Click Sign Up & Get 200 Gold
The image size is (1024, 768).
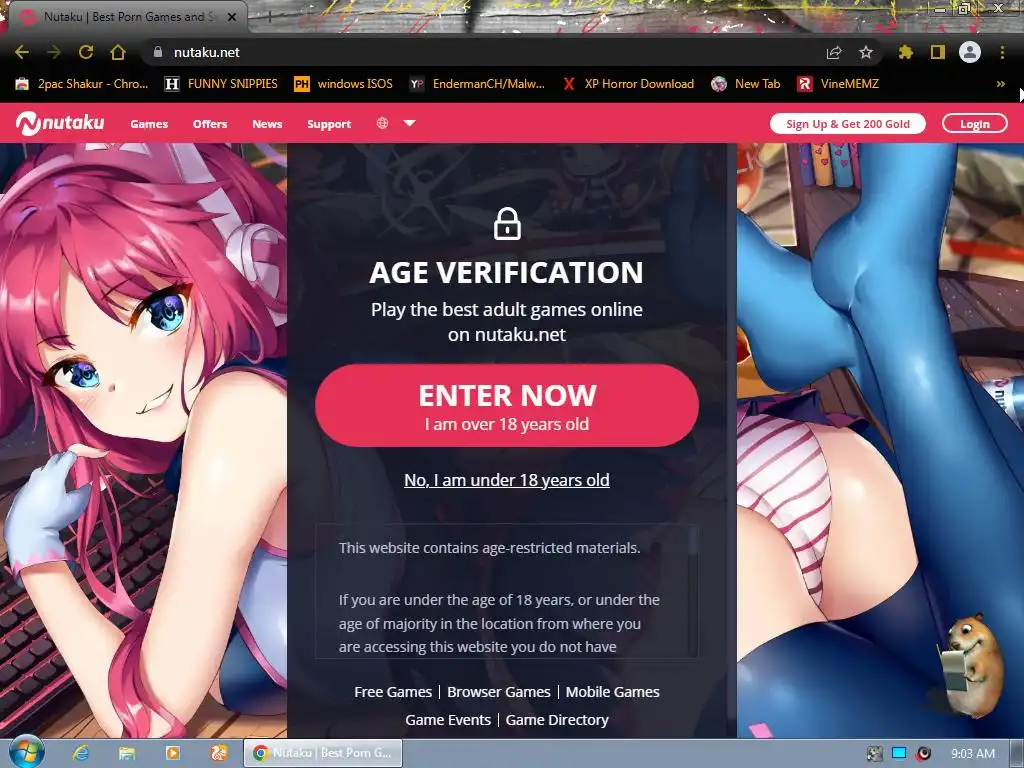click(848, 123)
